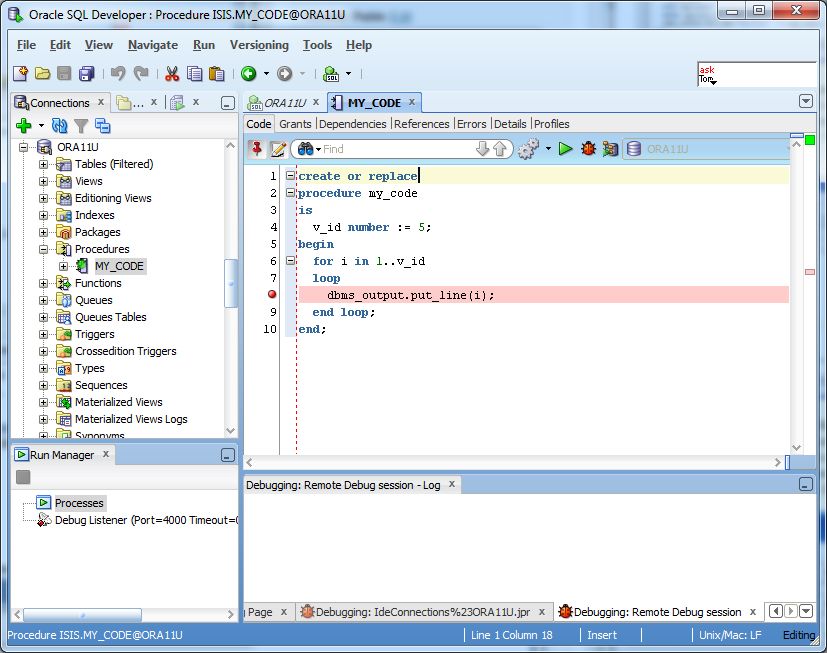Switch to the Profiles tab

coord(552,124)
